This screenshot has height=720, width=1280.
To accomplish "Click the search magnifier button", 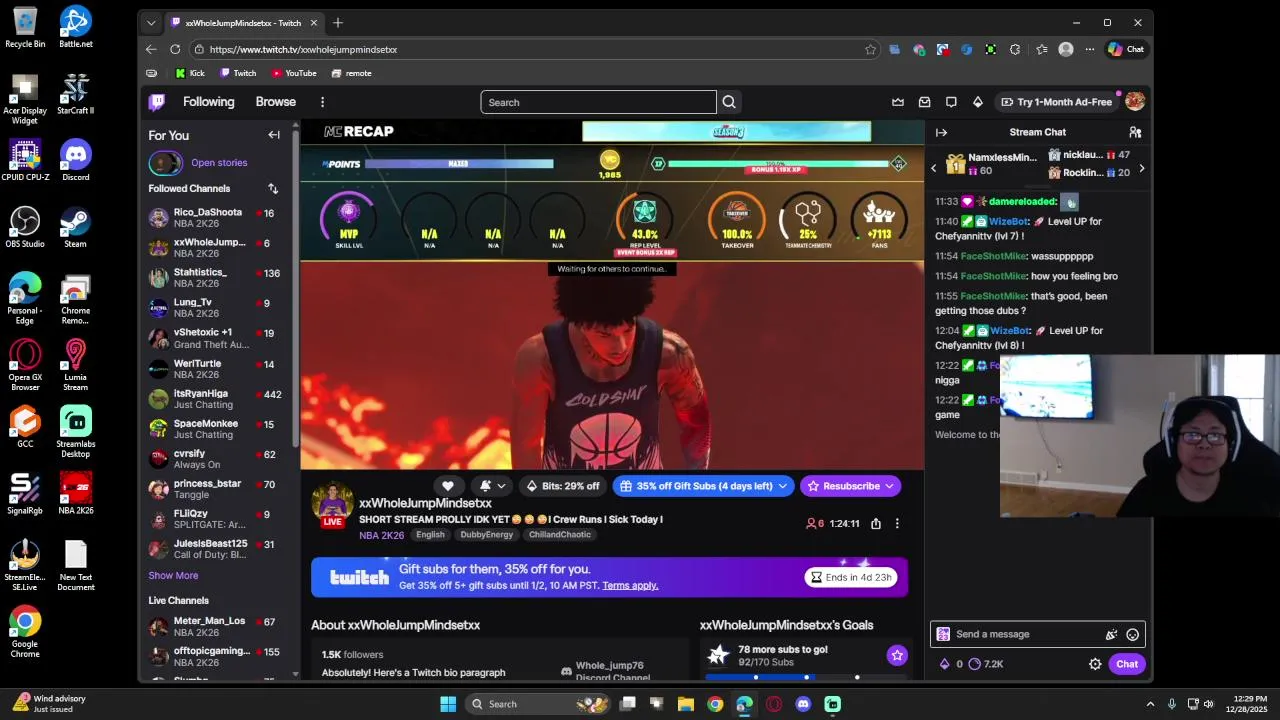I will (x=729, y=102).
